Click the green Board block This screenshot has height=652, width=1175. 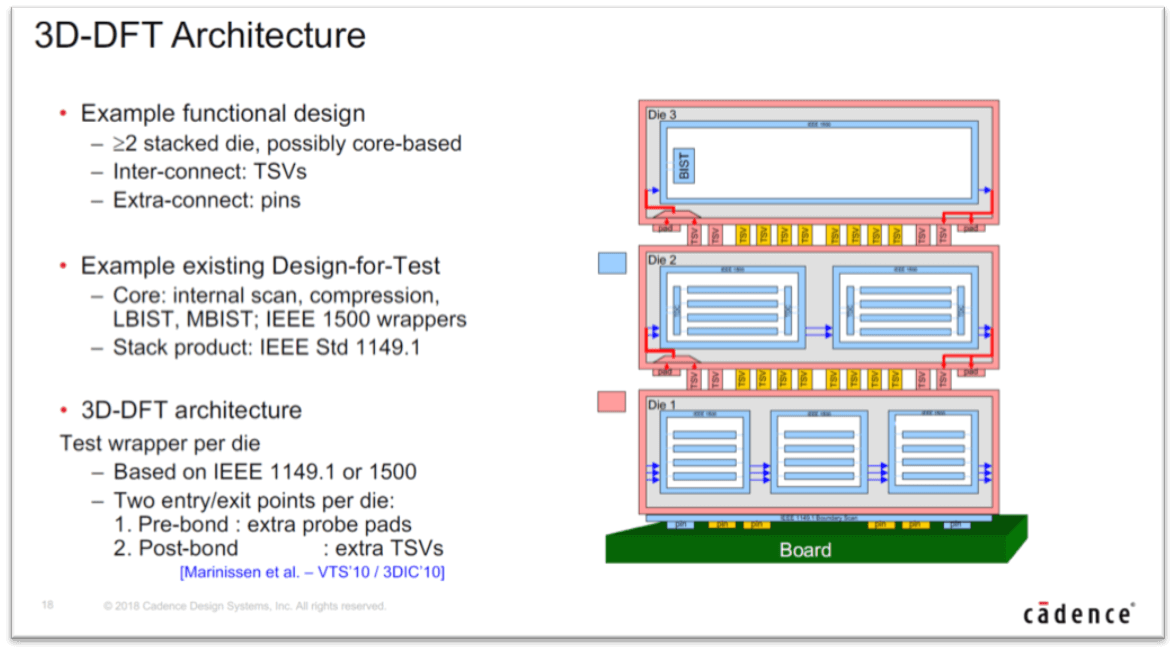tap(805, 549)
